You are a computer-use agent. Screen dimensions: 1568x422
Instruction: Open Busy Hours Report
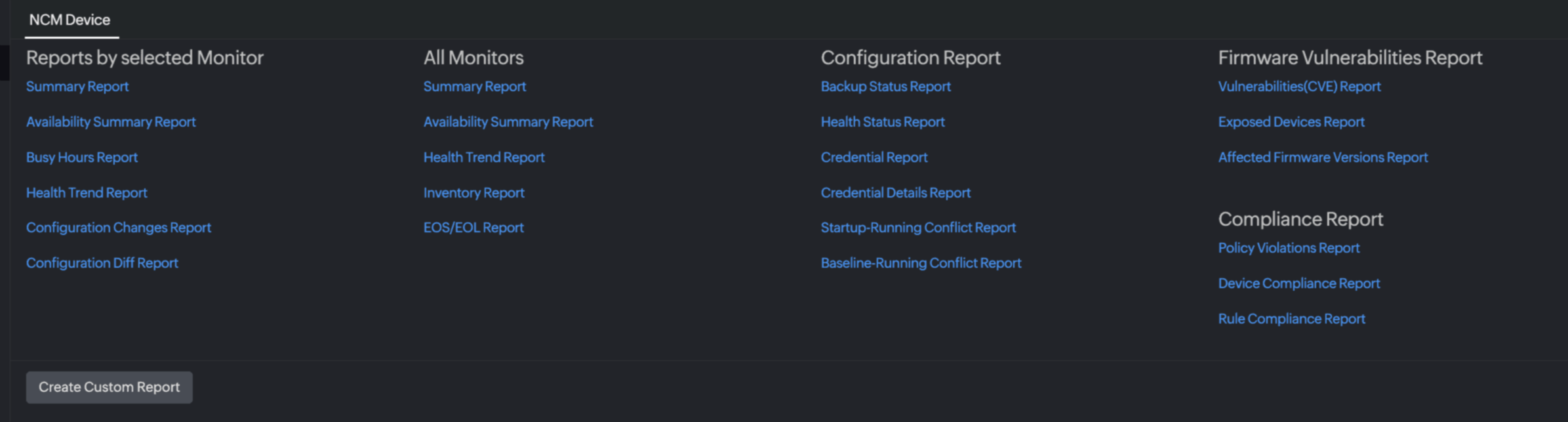[x=82, y=158]
